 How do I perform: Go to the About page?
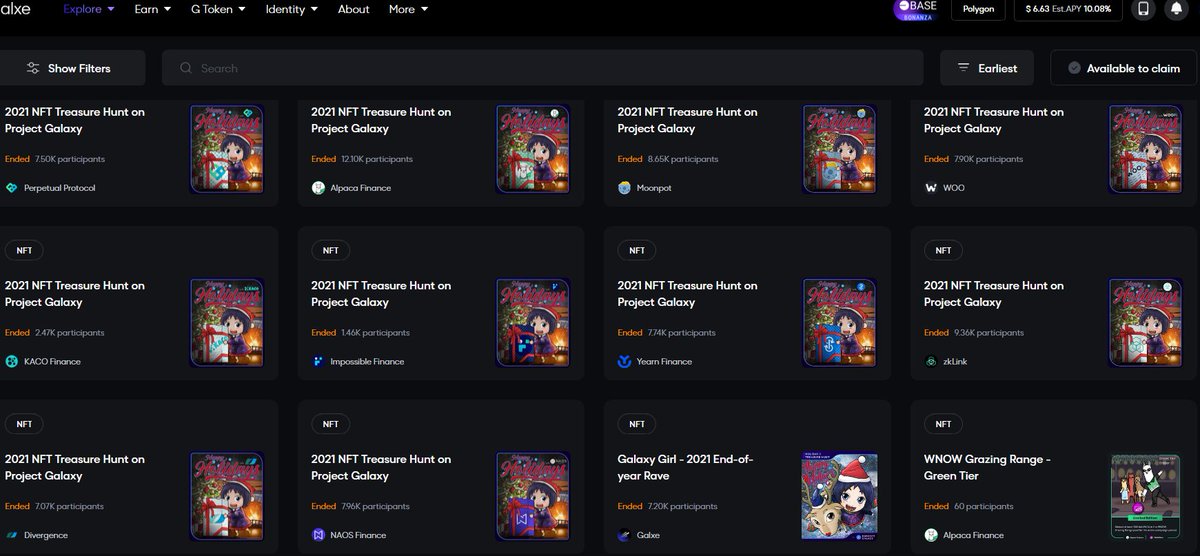pos(353,9)
